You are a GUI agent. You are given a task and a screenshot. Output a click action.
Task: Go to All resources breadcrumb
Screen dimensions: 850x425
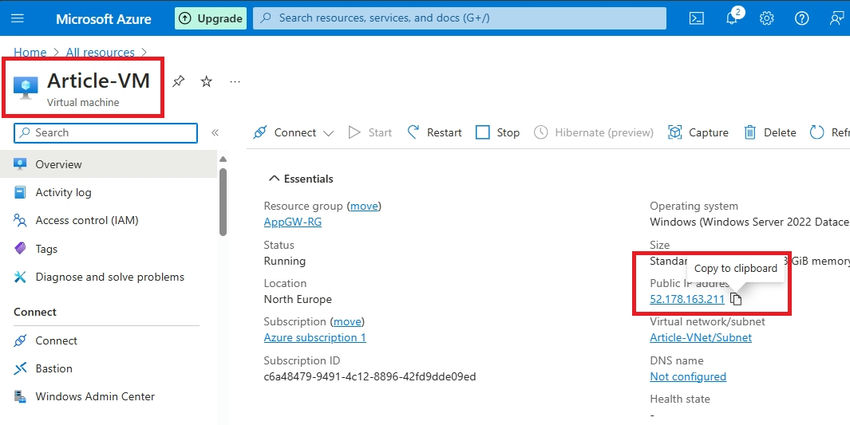pyautogui.click(x=100, y=53)
